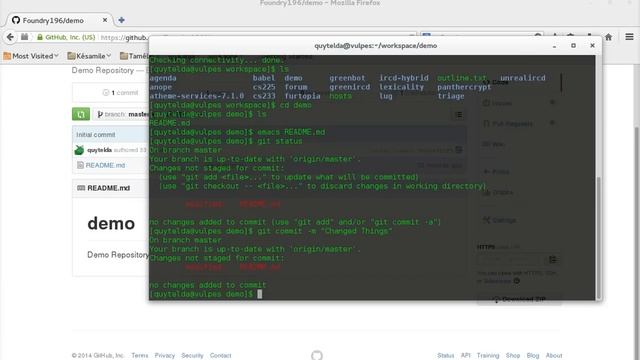Click the demo heading in README
The image size is (640, 360).
111,224
